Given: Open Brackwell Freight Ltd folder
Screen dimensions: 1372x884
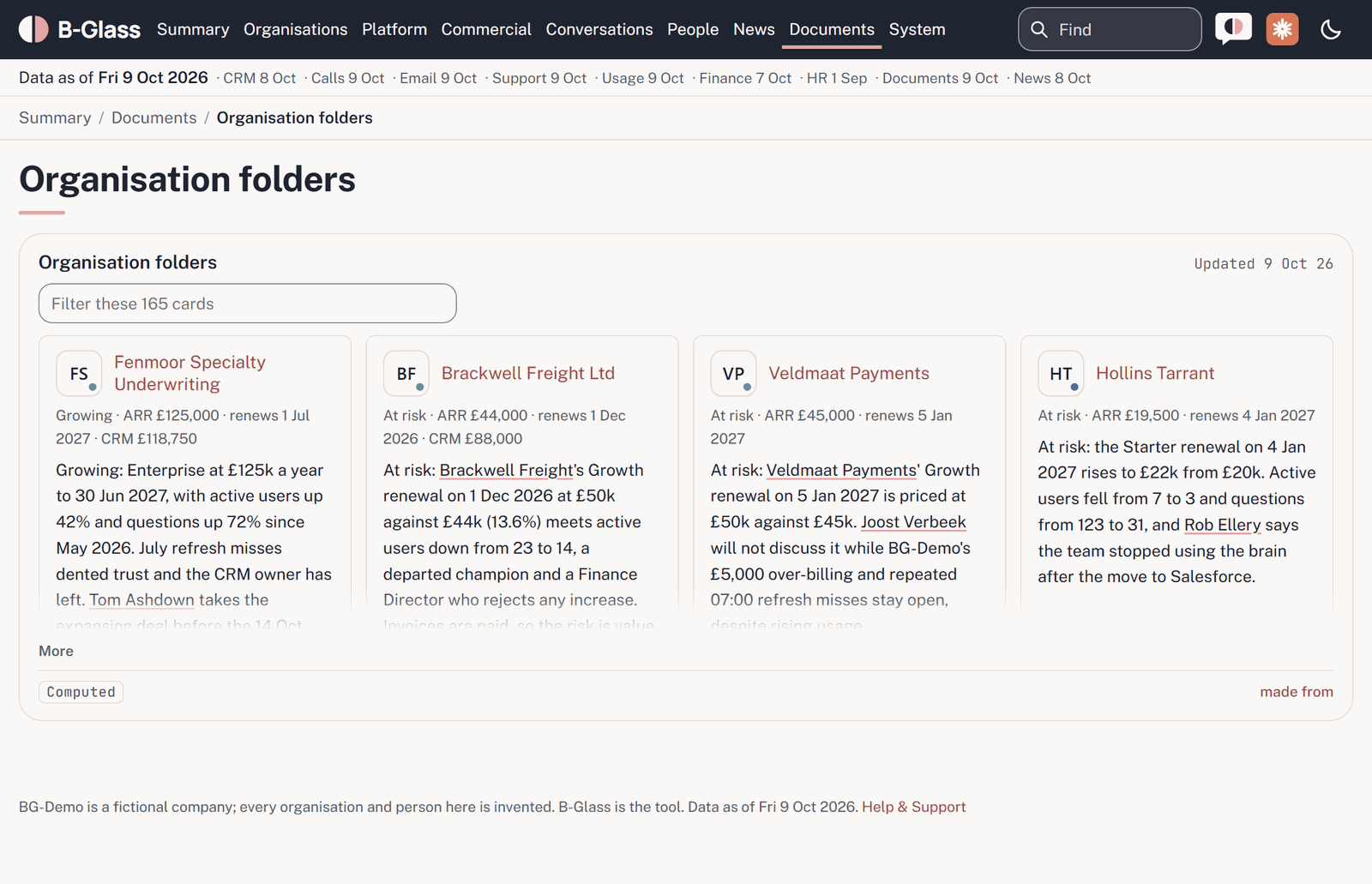Looking at the screenshot, I should point(528,373).
